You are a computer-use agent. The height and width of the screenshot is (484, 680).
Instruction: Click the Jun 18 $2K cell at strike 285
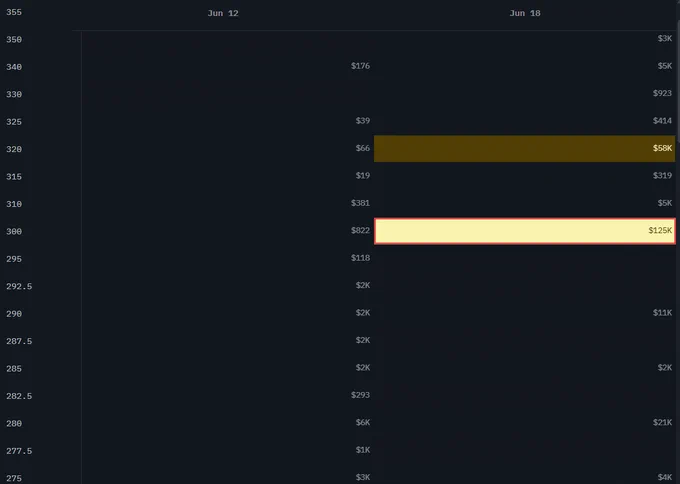click(x=665, y=368)
